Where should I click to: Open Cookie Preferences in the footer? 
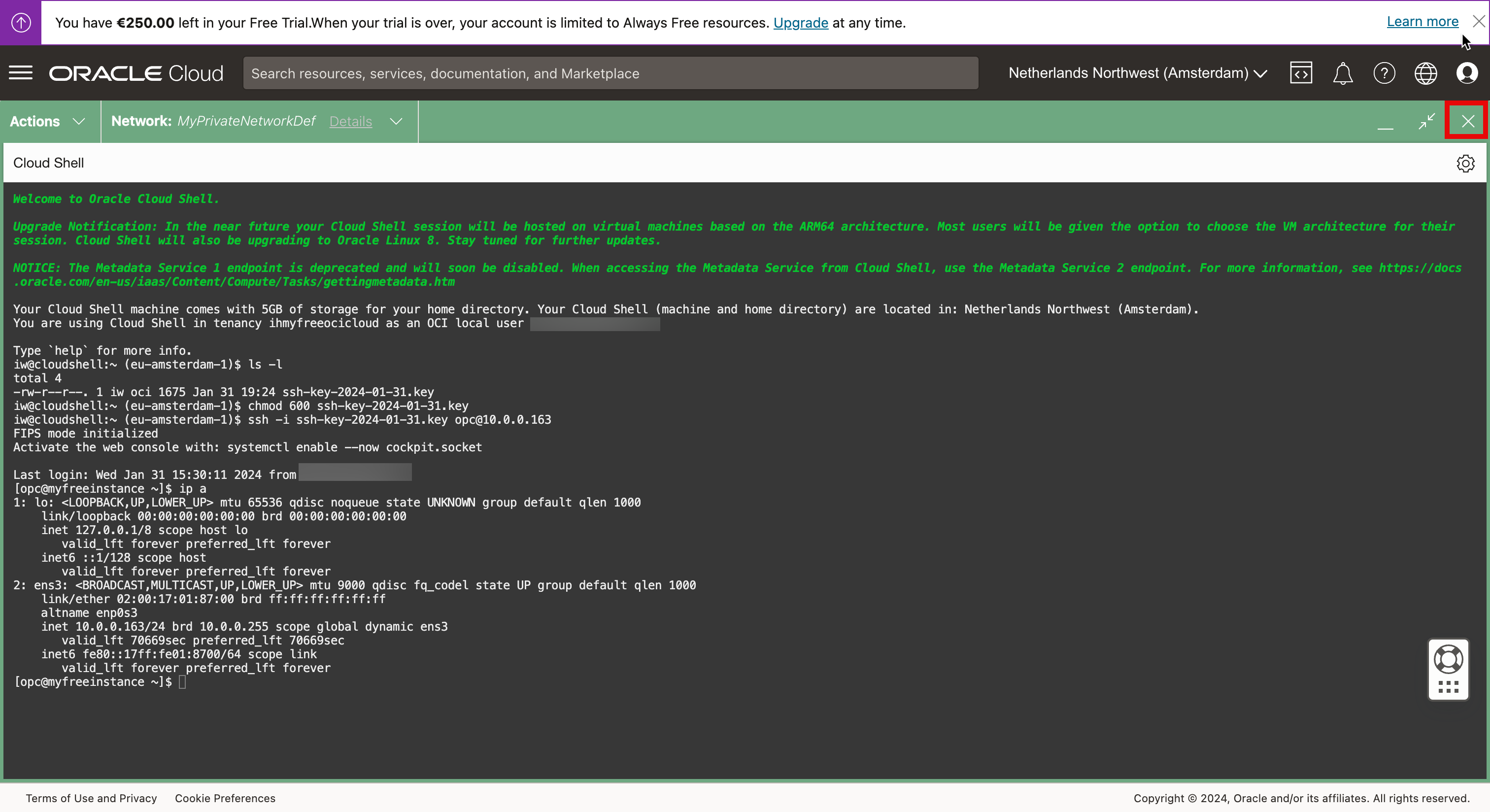point(225,798)
